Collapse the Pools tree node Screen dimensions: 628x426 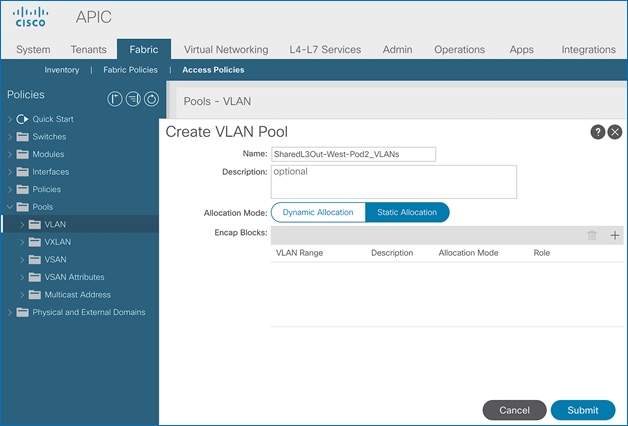pyautogui.click(x=10, y=207)
